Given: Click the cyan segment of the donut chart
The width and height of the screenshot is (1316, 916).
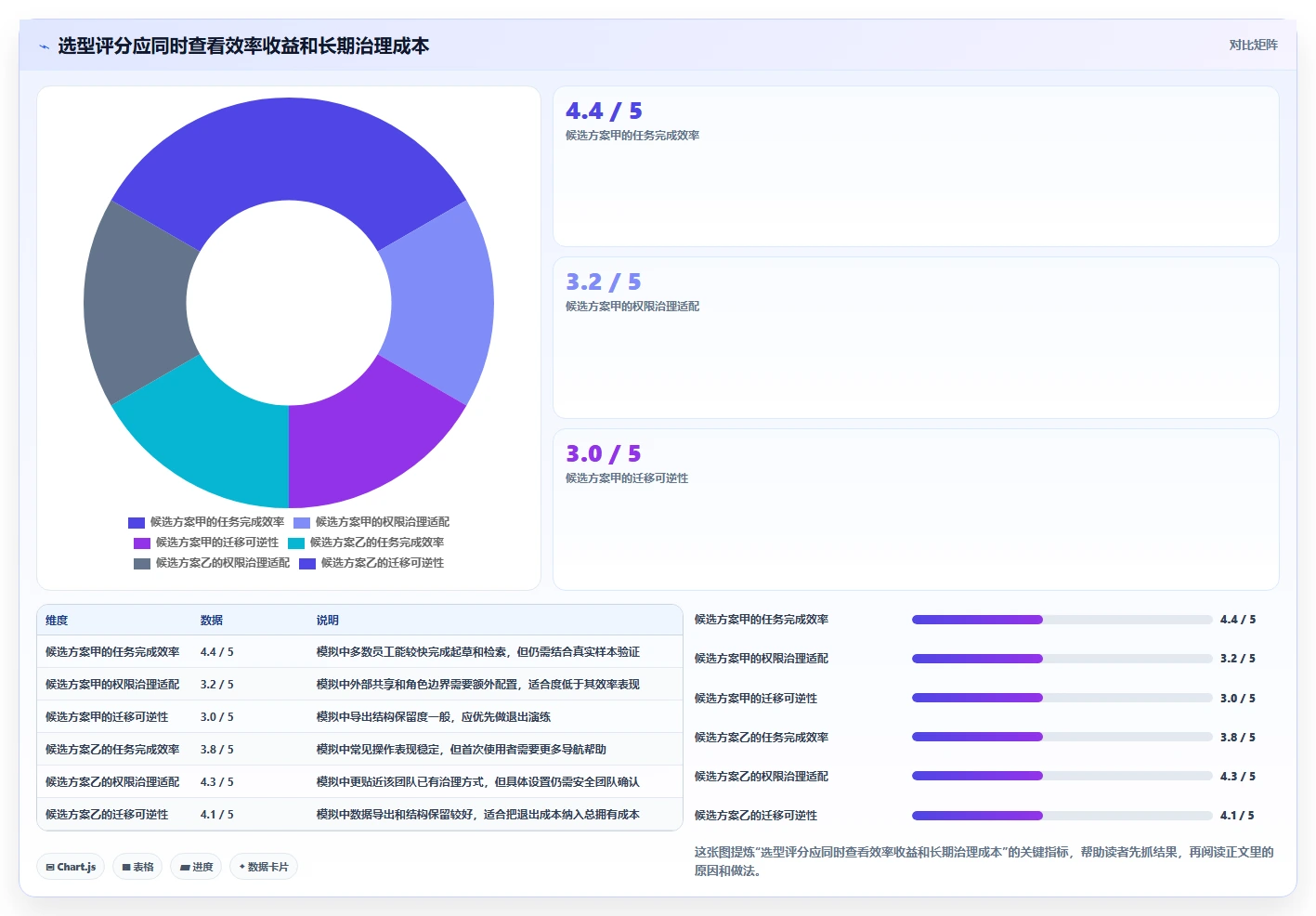Looking at the screenshot, I should pos(212,437).
